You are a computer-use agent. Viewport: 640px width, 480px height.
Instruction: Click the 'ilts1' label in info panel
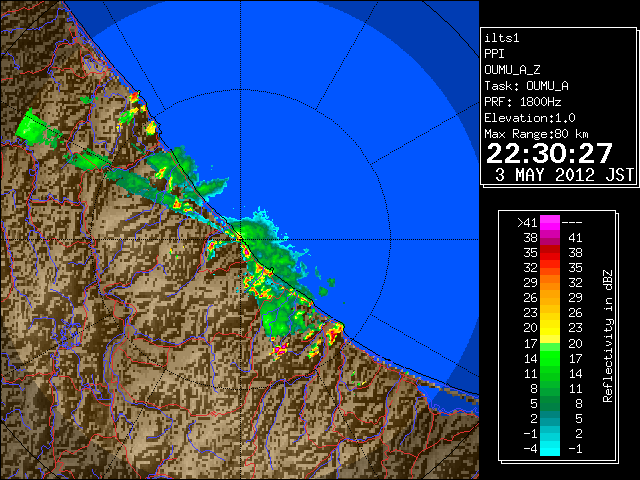tap(502, 38)
